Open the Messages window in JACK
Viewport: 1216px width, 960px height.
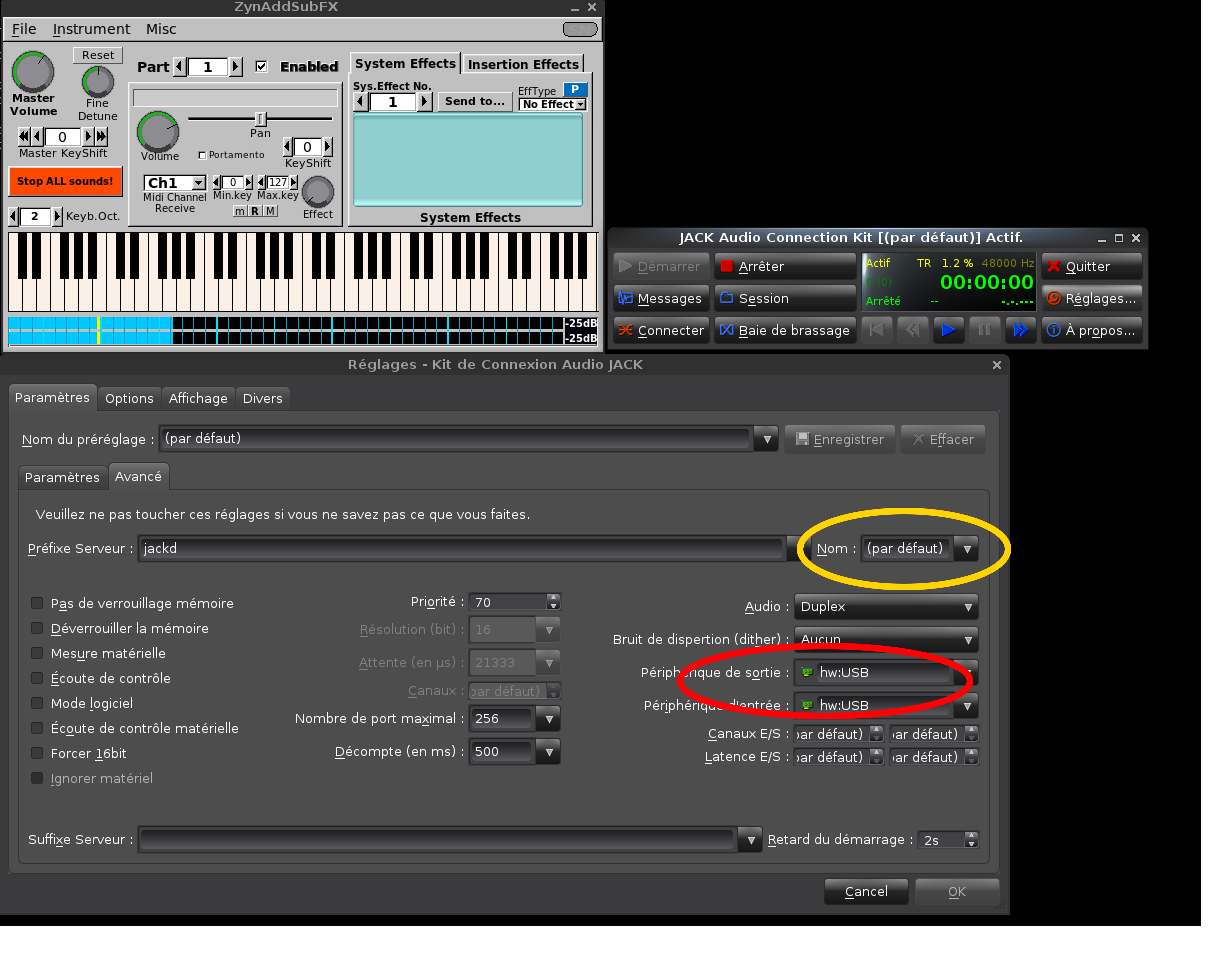(x=661, y=299)
